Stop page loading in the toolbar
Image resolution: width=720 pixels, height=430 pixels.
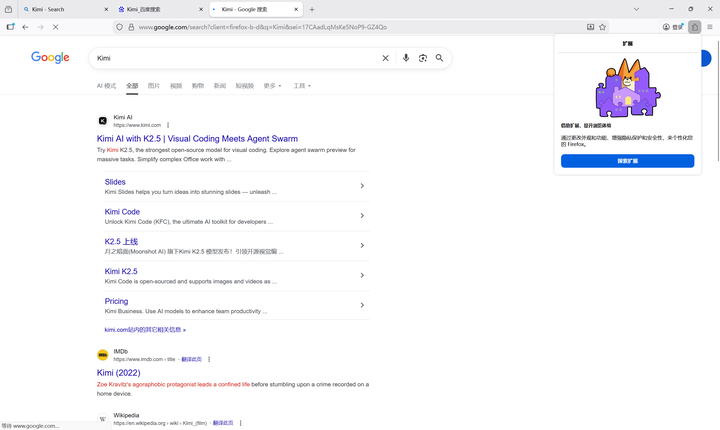click(x=55, y=27)
